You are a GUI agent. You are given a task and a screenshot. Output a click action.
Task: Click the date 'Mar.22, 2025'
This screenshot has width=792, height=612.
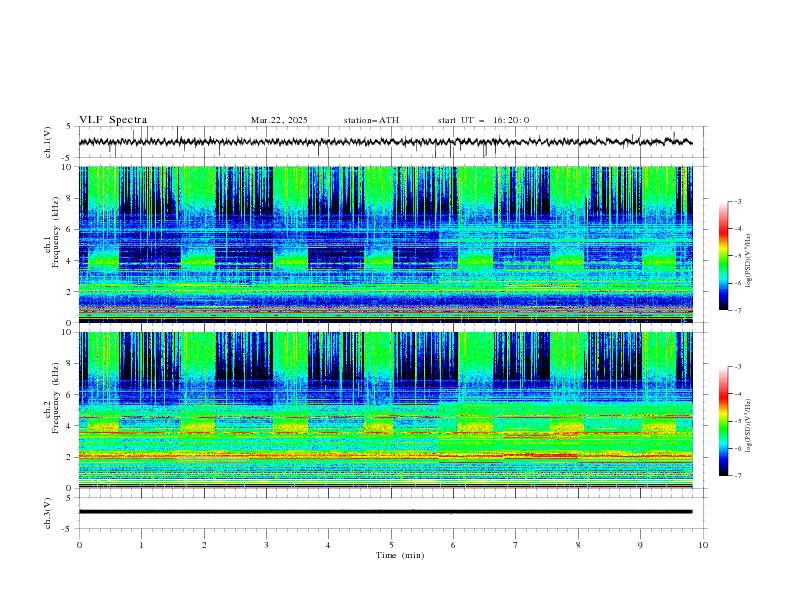[x=279, y=120]
